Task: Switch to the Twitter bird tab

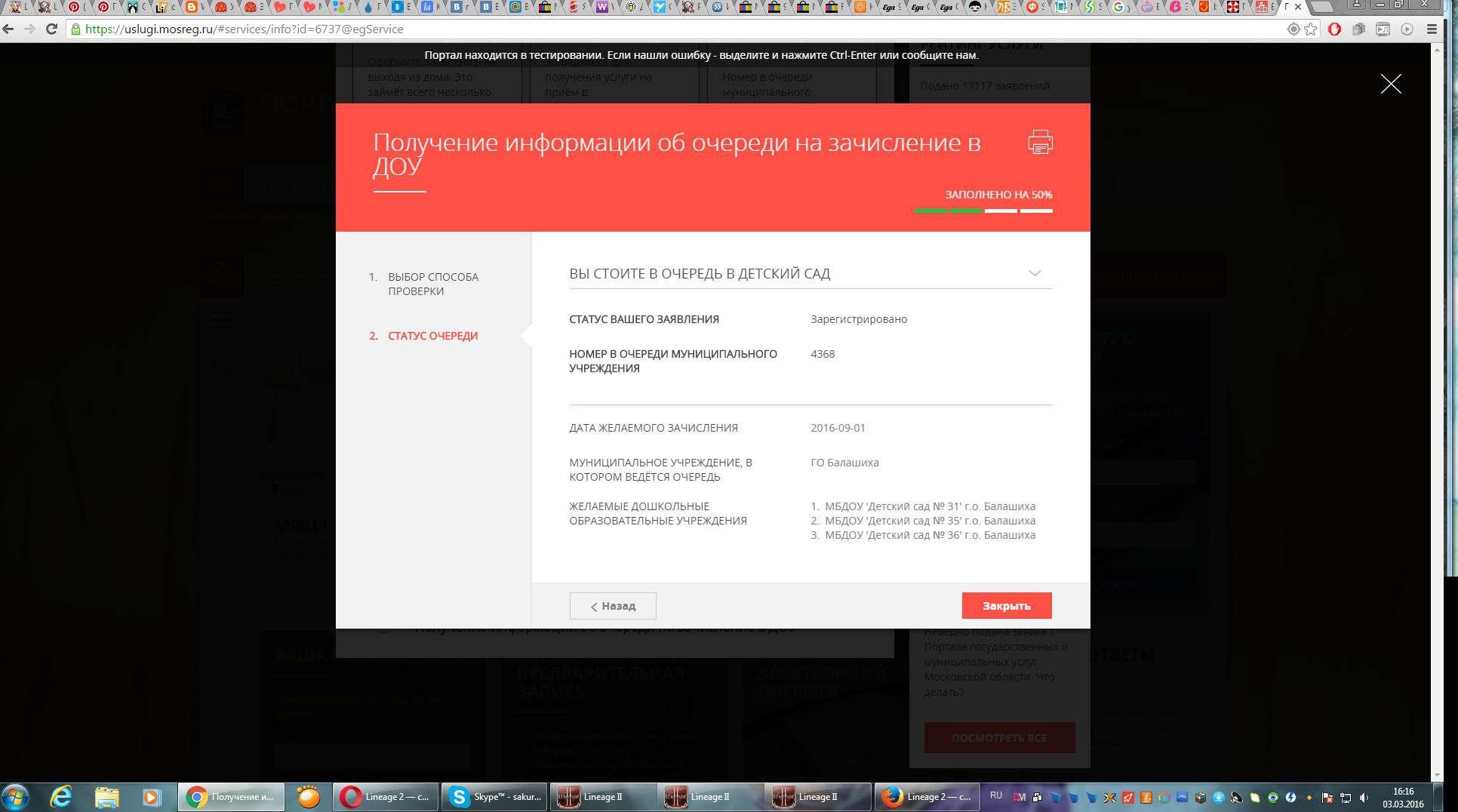Action: pyautogui.click(x=663, y=8)
